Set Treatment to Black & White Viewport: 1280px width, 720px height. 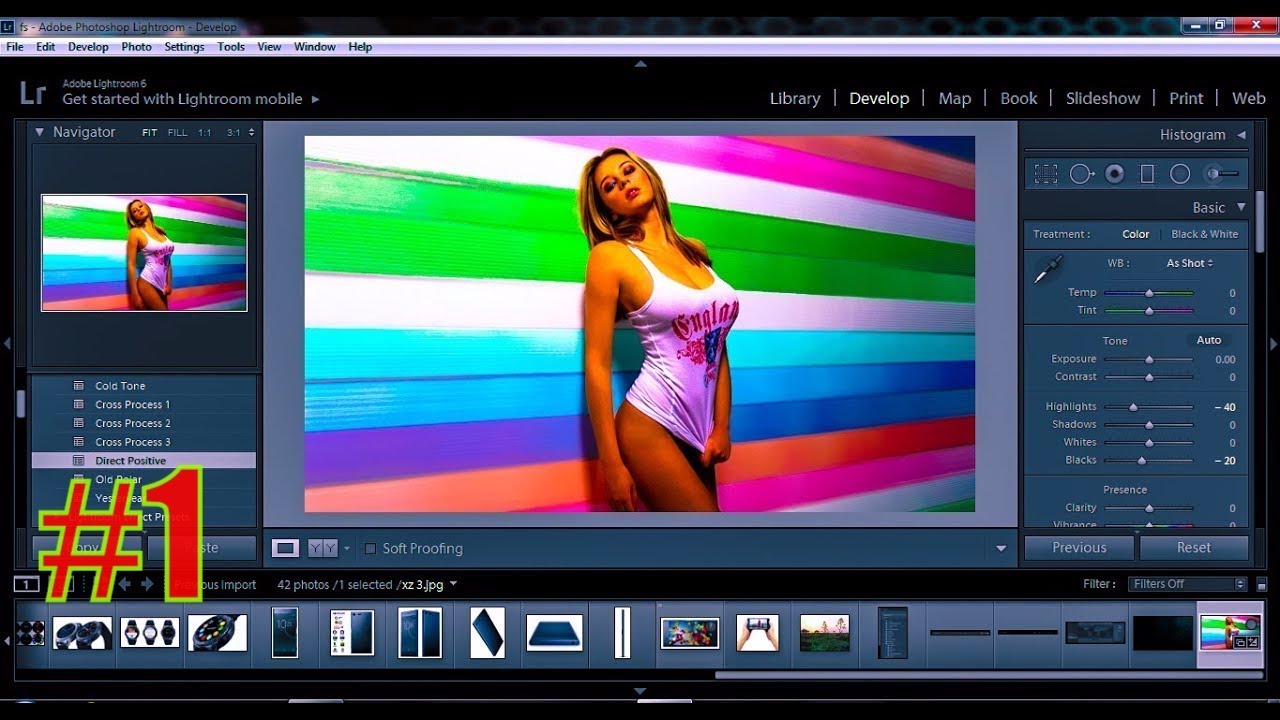click(x=1204, y=234)
